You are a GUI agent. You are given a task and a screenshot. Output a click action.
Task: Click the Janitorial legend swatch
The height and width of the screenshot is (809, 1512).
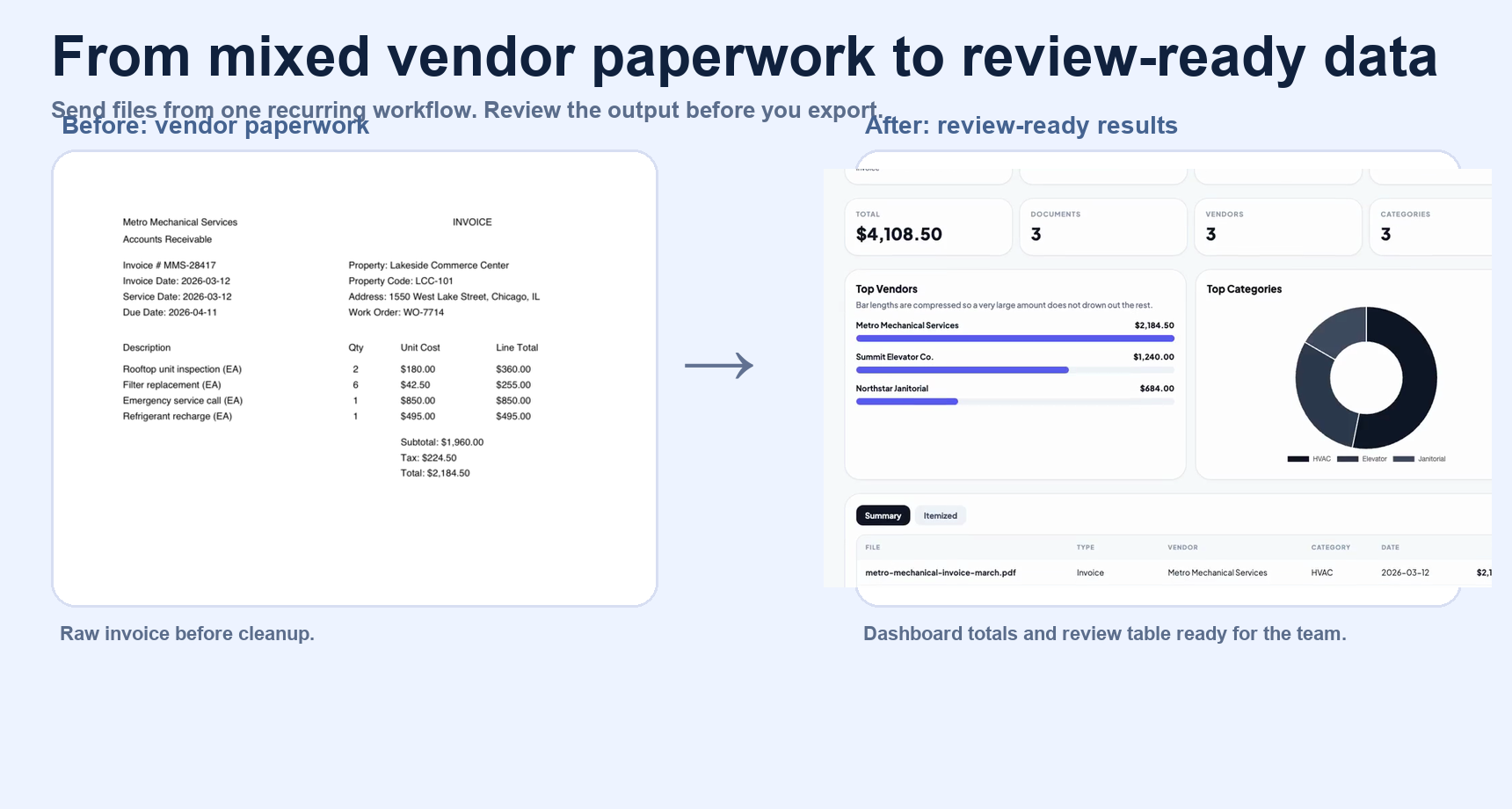pyautogui.click(x=1403, y=459)
